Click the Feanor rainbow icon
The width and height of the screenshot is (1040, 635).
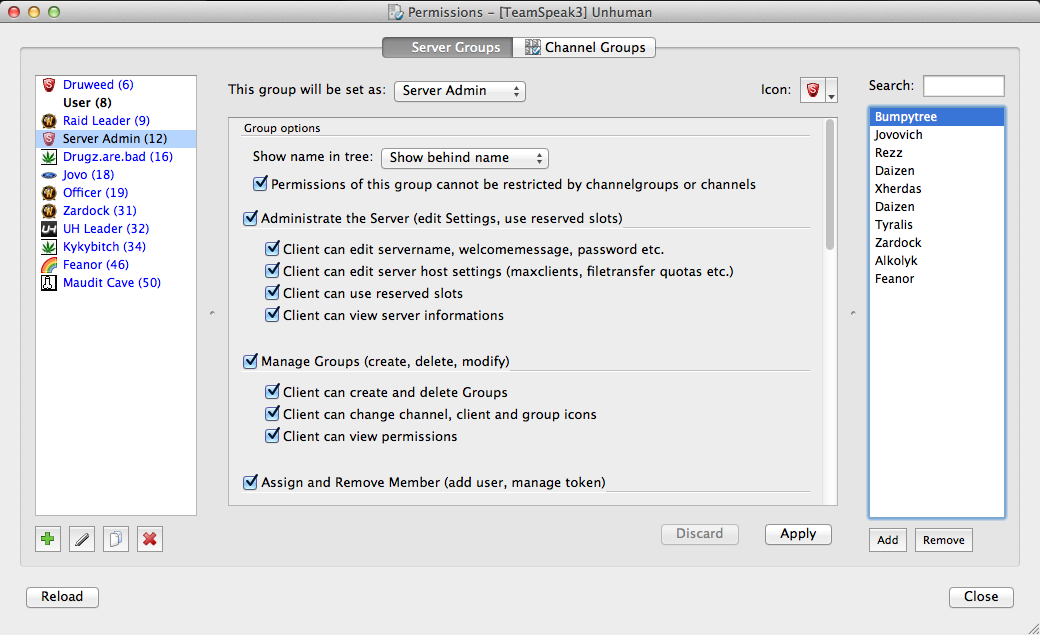(49, 265)
